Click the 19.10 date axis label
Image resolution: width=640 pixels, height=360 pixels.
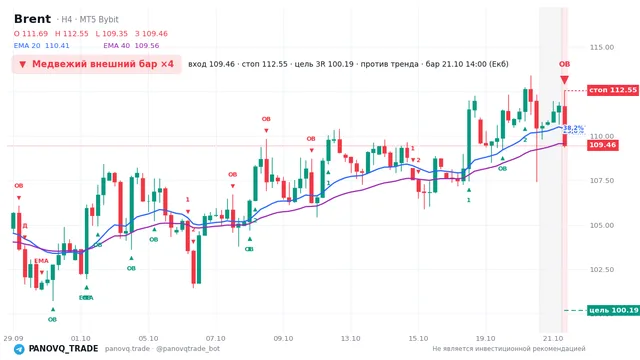click(486, 339)
